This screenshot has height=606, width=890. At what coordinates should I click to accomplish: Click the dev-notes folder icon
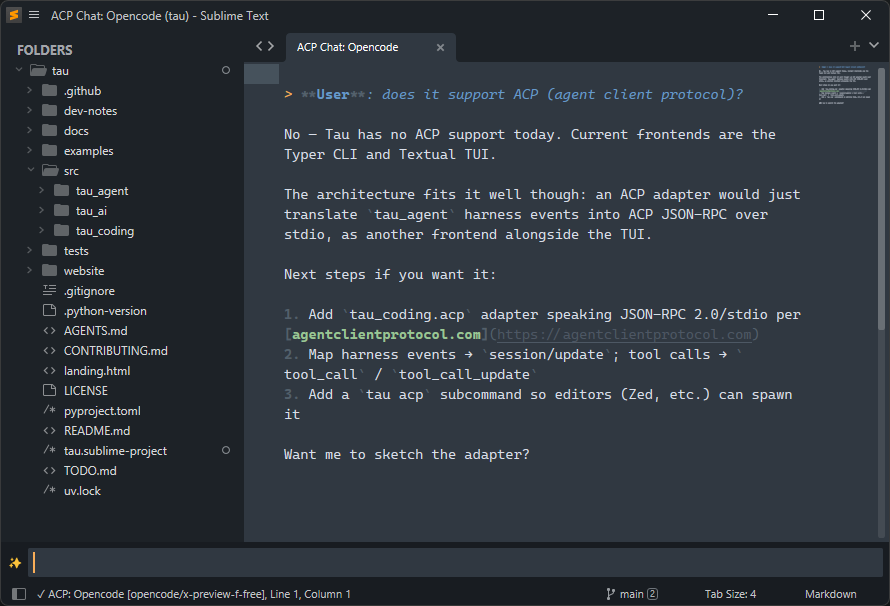click(50, 110)
